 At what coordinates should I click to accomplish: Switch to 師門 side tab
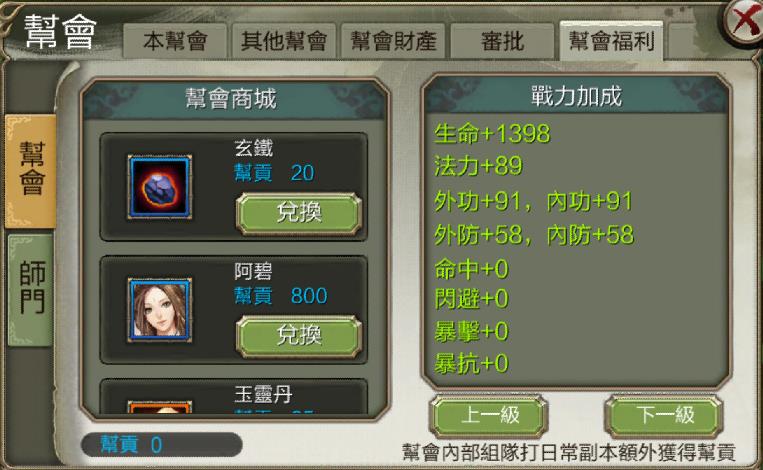(31, 290)
